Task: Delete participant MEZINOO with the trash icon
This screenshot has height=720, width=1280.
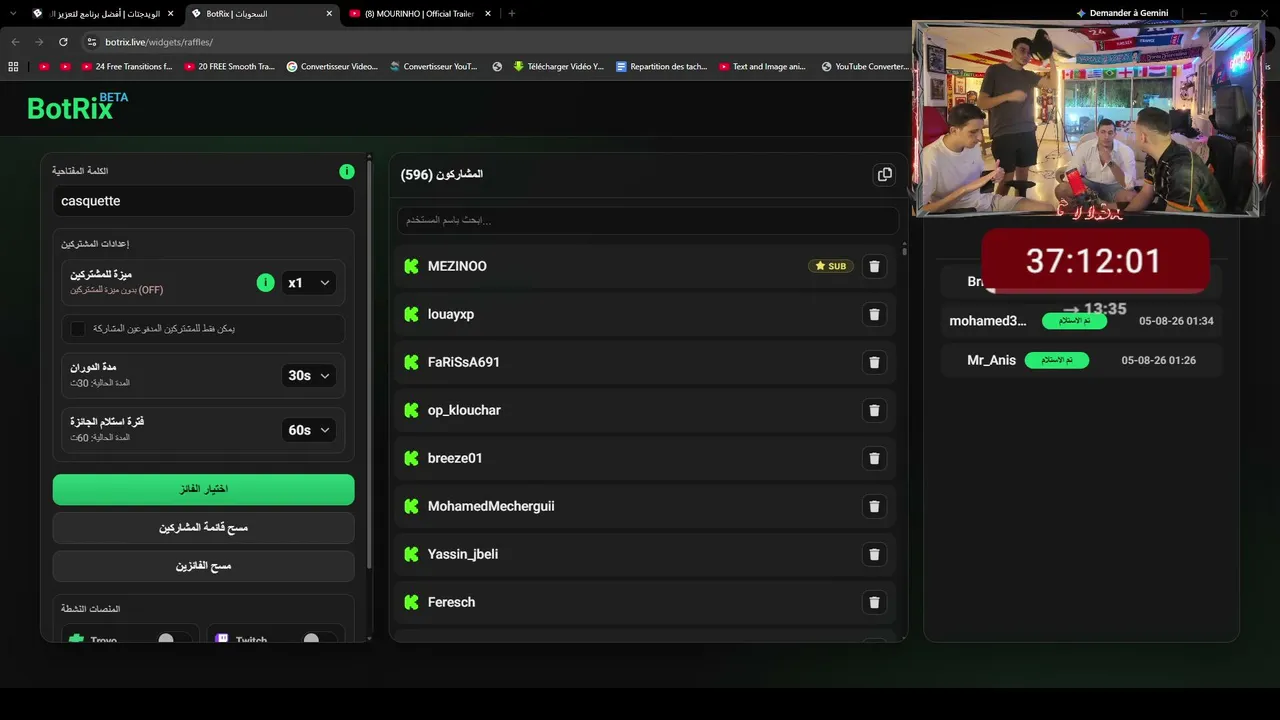Action: tap(874, 266)
